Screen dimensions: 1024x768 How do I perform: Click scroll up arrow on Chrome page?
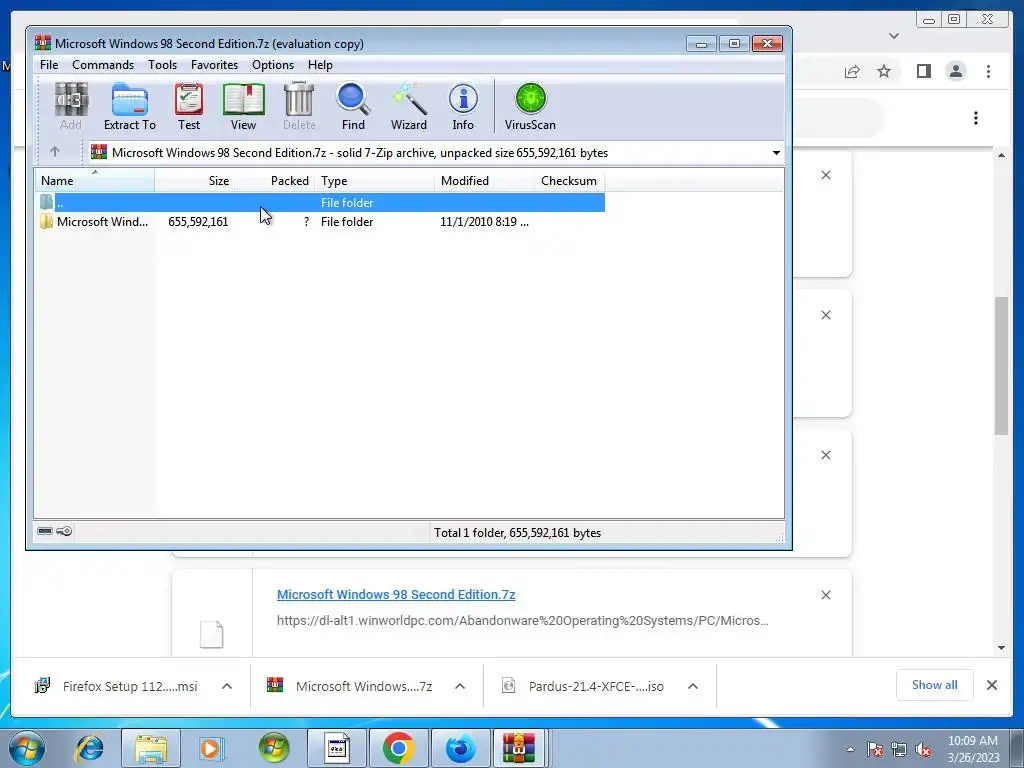pyautogui.click(x=1001, y=155)
